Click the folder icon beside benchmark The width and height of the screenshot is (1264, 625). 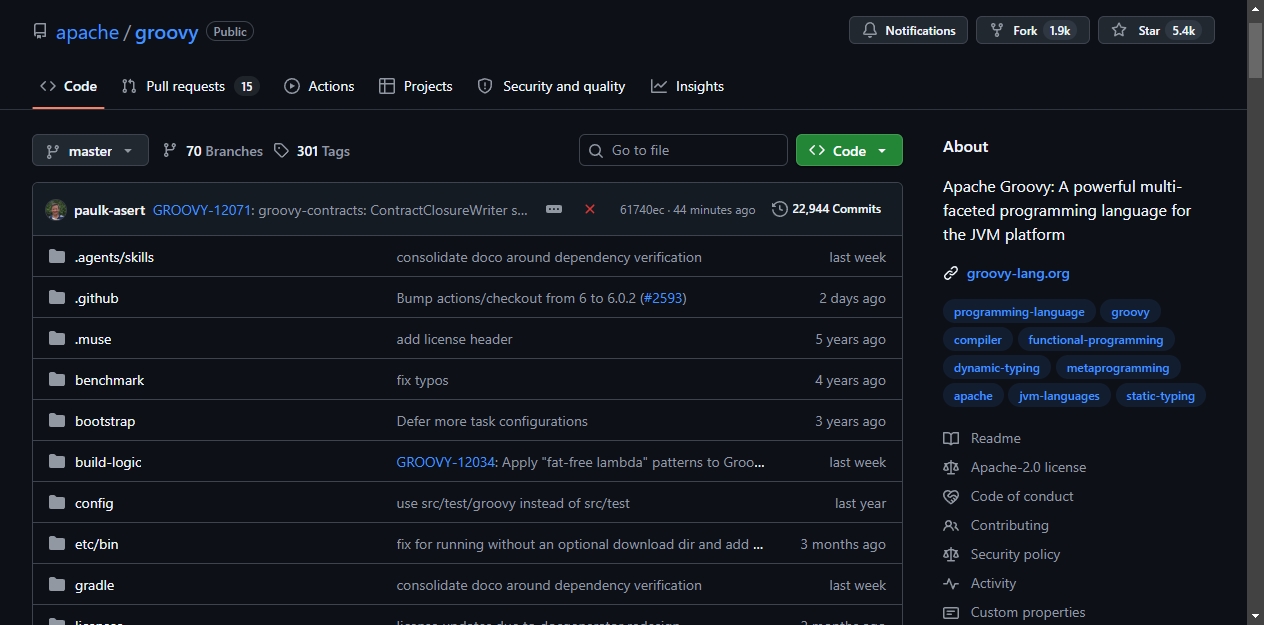[x=57, y=380]
